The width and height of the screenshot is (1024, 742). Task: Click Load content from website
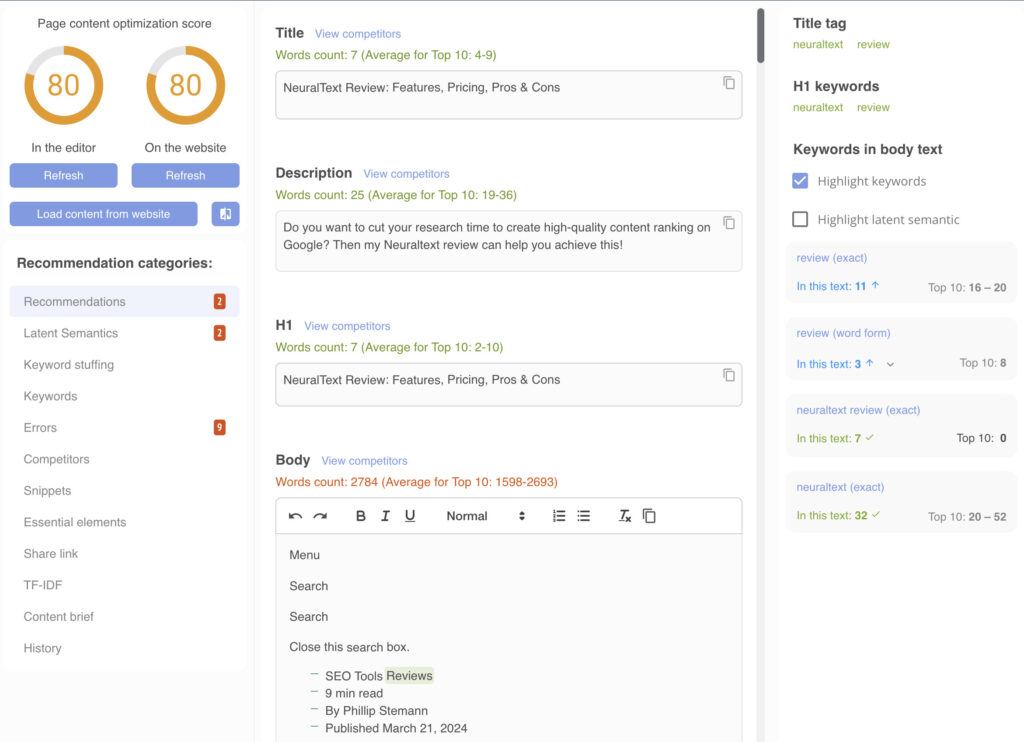click(103, 214)
